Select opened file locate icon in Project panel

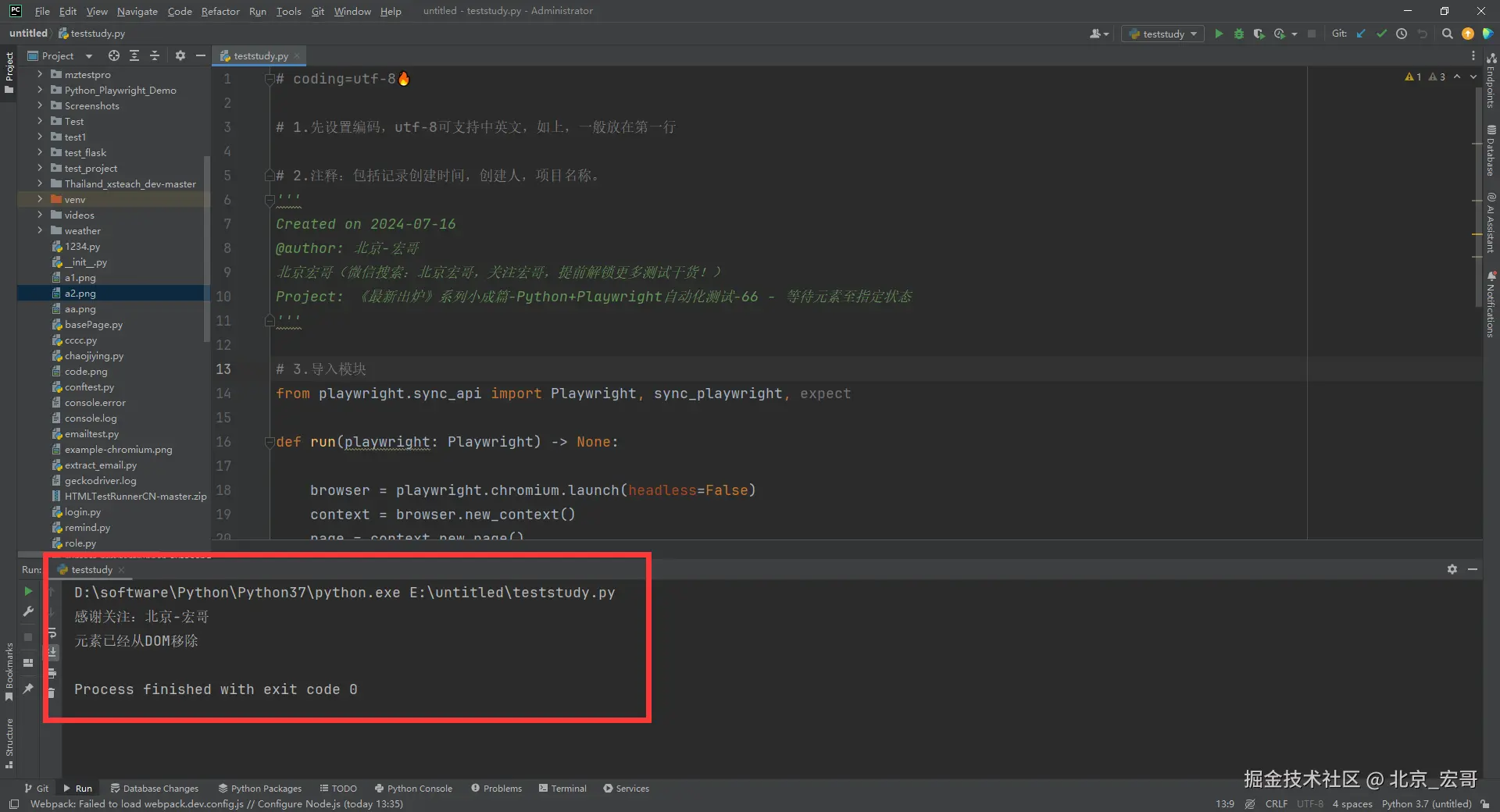pos(114,55)
